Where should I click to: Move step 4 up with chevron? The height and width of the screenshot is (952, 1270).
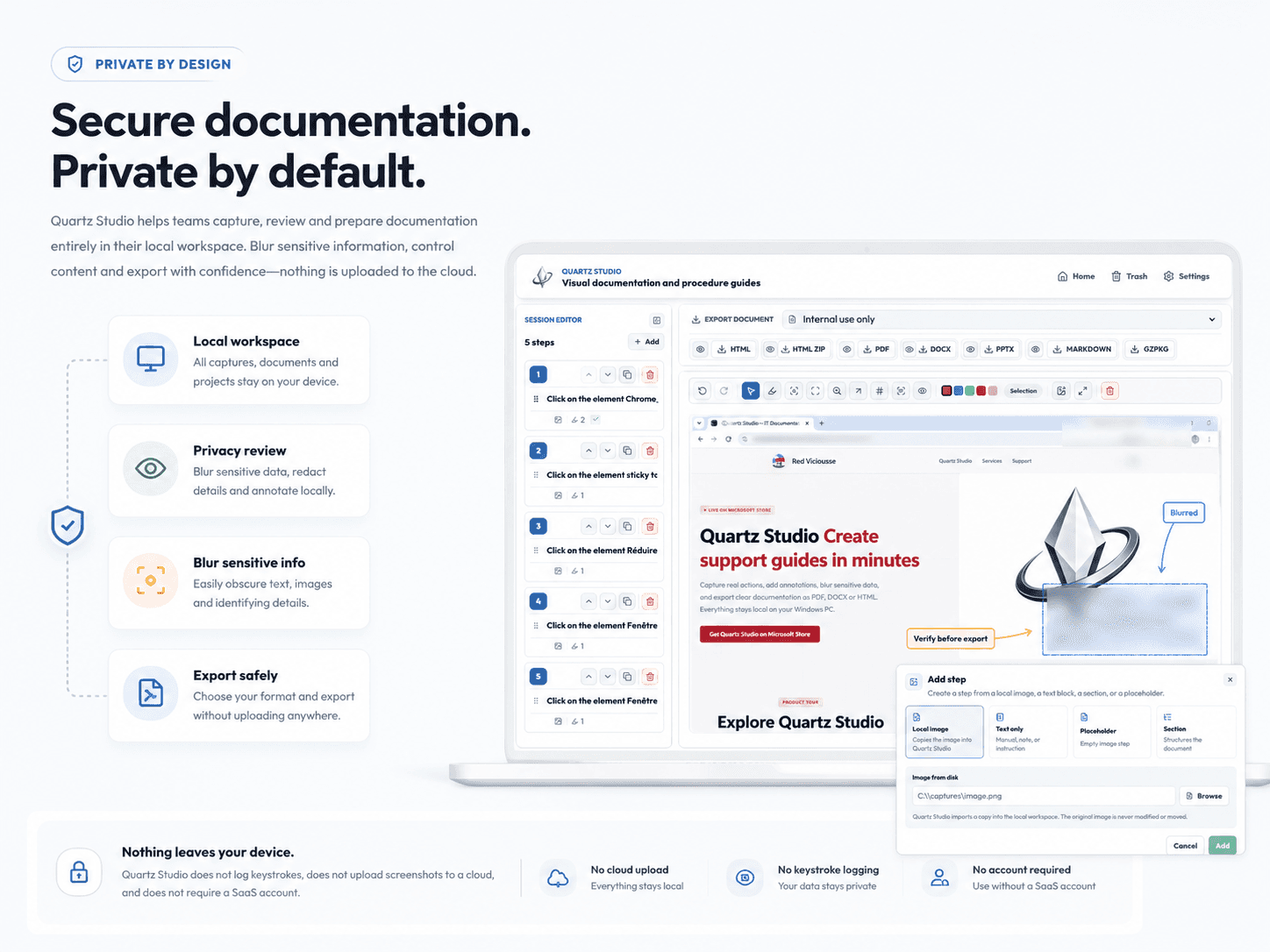(589, 601)
